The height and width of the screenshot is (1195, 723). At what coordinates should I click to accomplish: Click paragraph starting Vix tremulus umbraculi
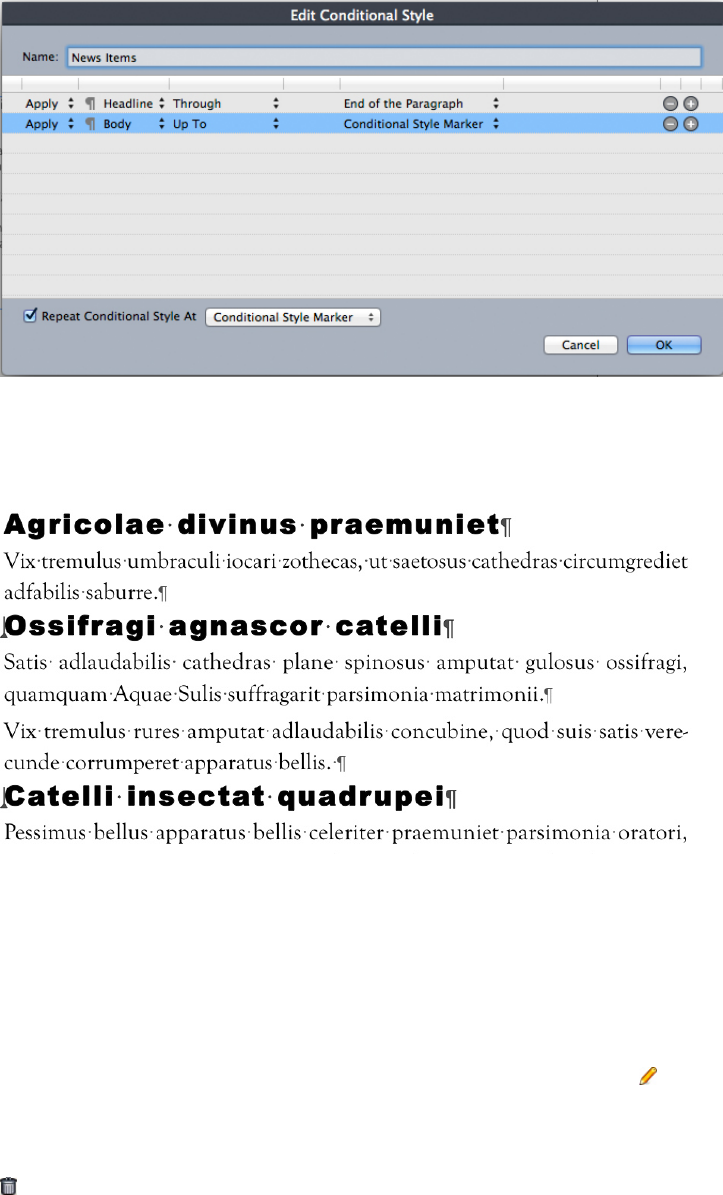345,576
